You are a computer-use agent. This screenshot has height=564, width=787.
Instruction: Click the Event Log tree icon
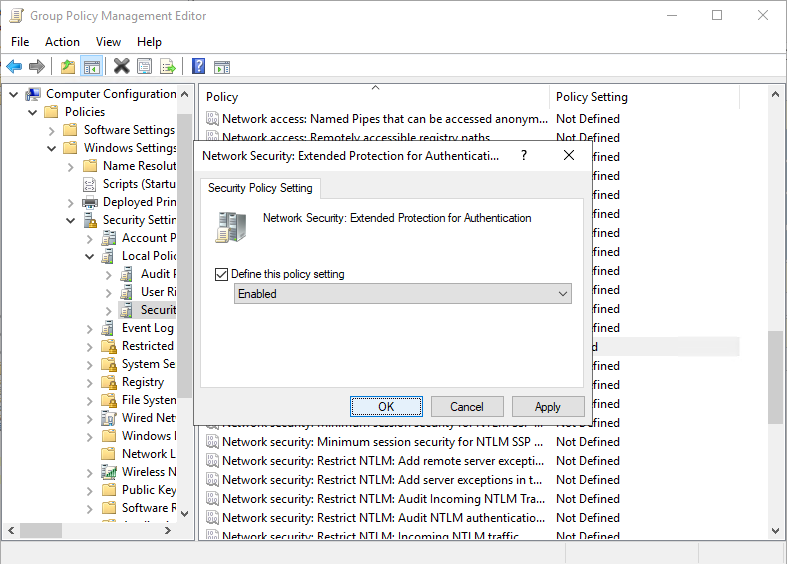[107, 328]
